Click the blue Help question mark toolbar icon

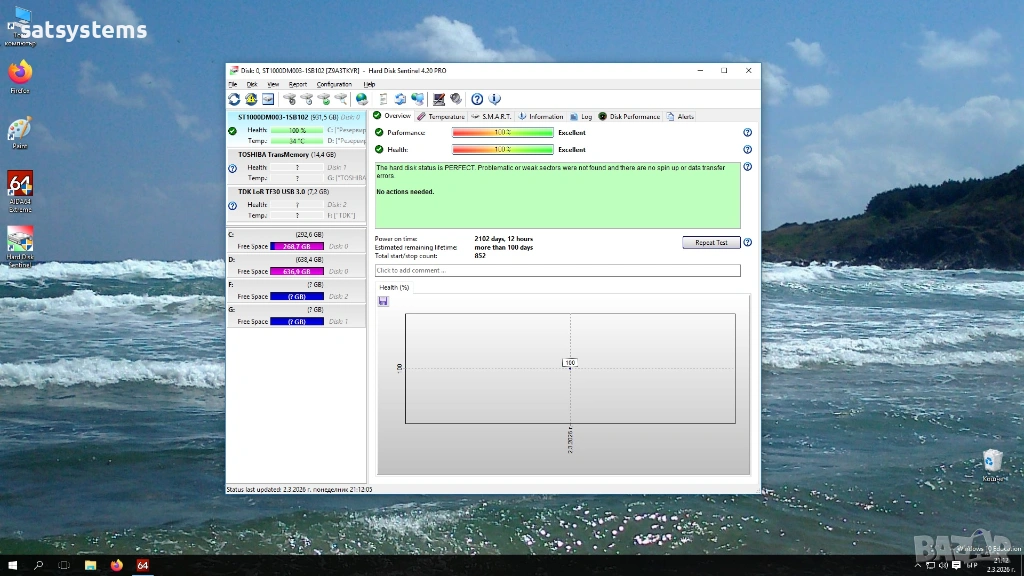(x=477, y=99)
